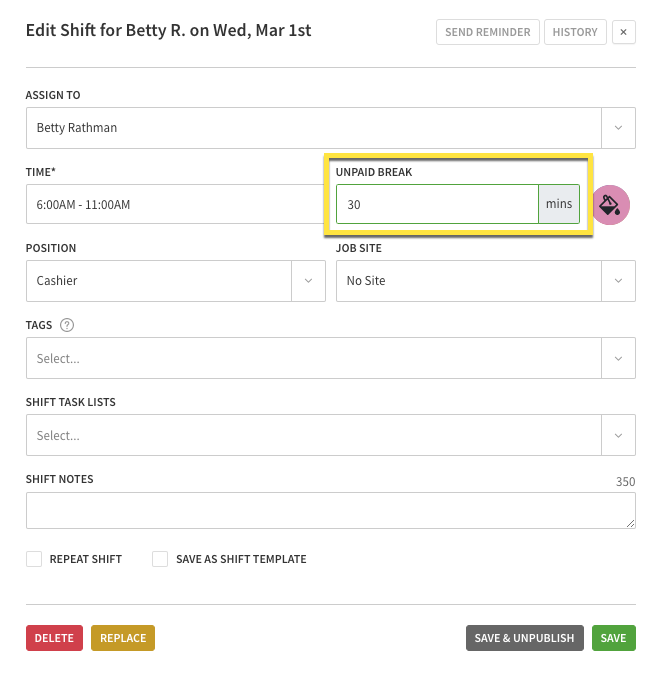Screen dimensions: 663x678
Task: Click into the Shift Notes text area
Action: tap(330, 510)
